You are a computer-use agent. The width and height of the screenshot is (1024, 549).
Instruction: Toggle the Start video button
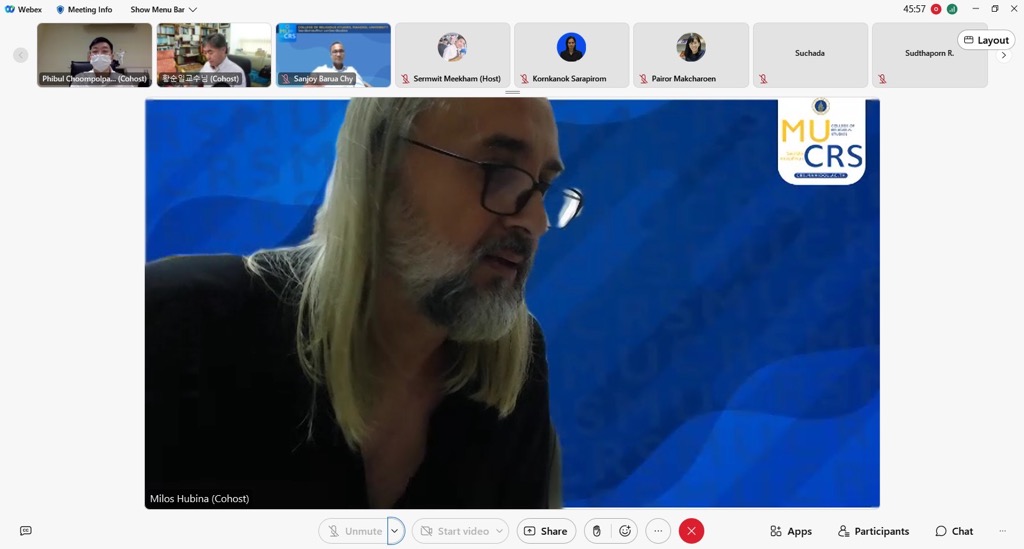click(453, 531)
